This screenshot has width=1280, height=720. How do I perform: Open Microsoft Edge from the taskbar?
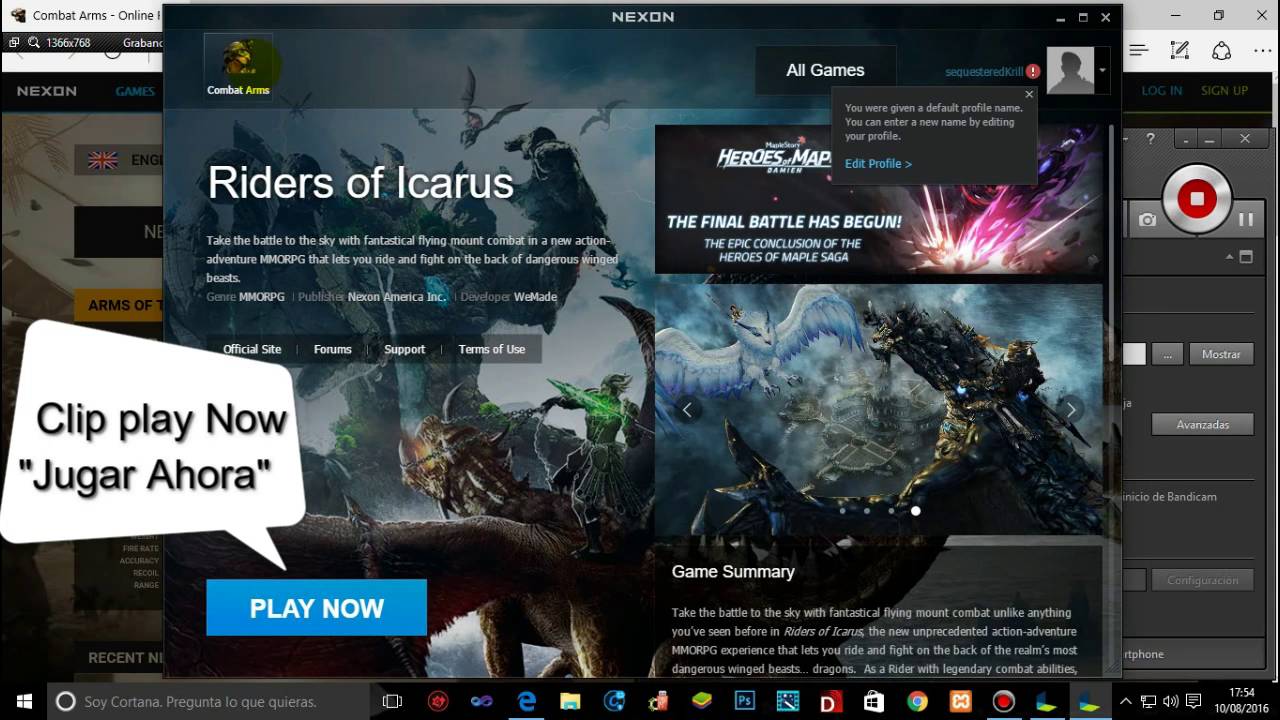526,701
